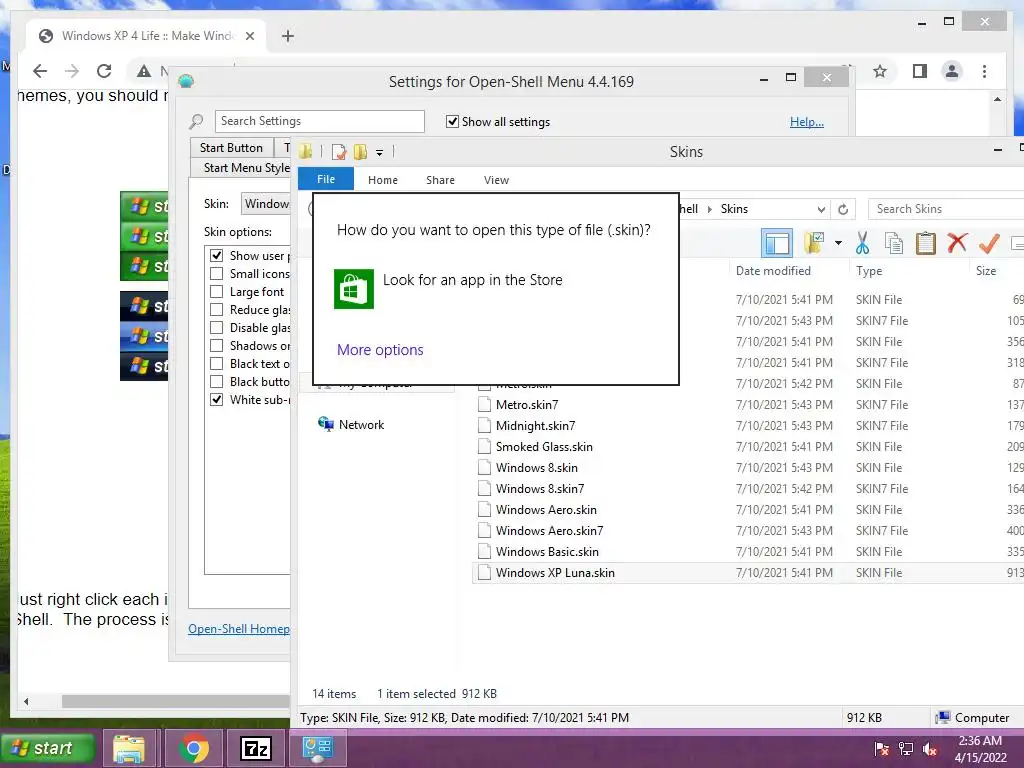Click Chrome's back arrow

(40, 71)
